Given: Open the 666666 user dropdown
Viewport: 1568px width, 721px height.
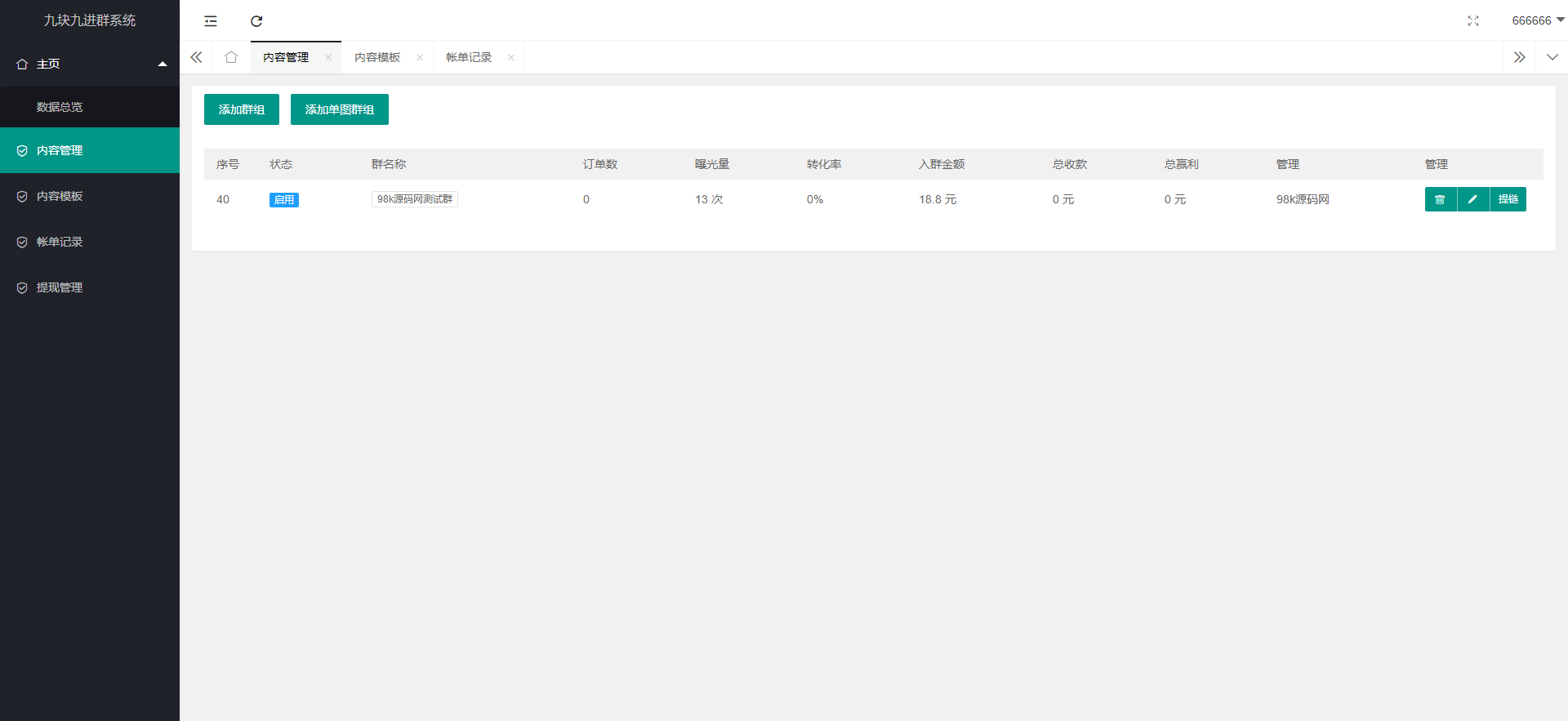Looking at the screenshot, I should (1538, 20).
